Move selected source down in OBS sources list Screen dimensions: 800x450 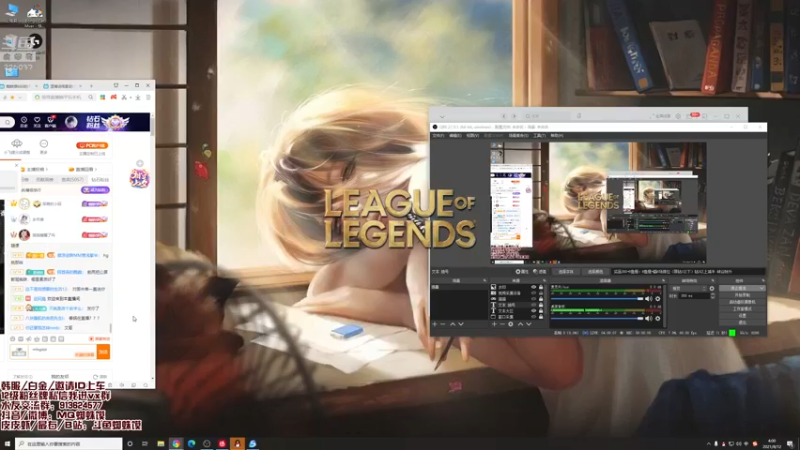pos(529,324)
